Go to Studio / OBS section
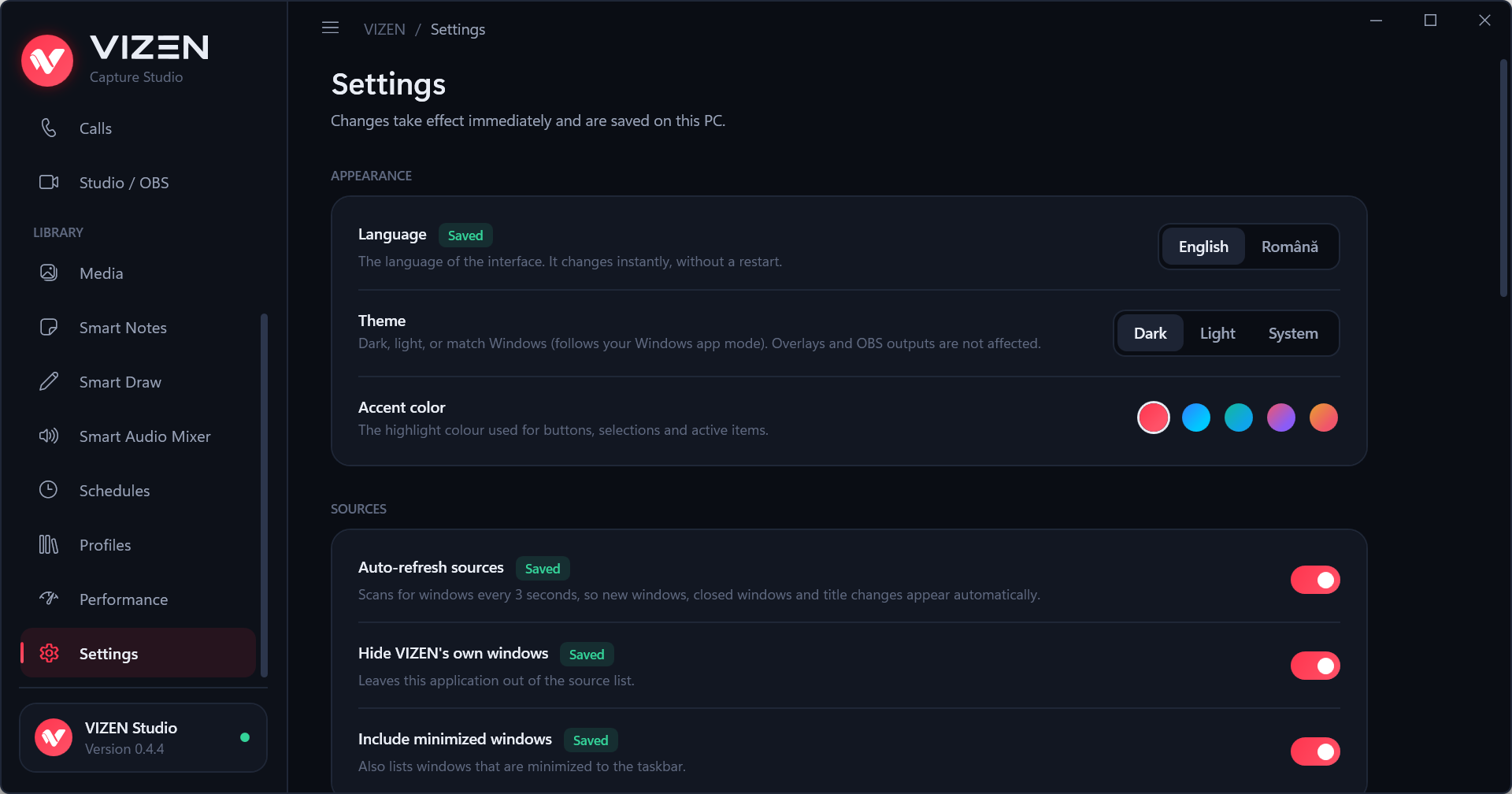The image size is (1512, 794). pyautogui.click(x=138, y=183)
